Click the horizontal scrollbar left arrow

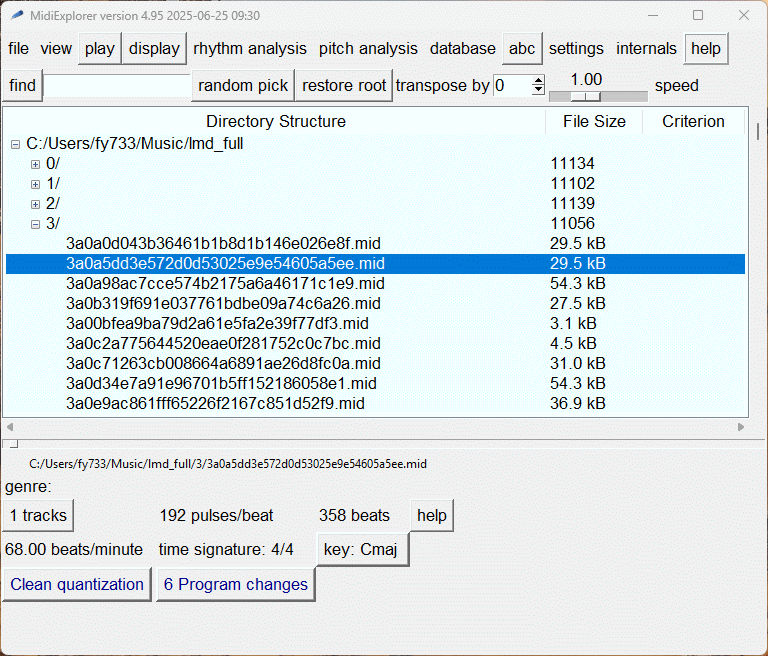(x=9, y=427)
